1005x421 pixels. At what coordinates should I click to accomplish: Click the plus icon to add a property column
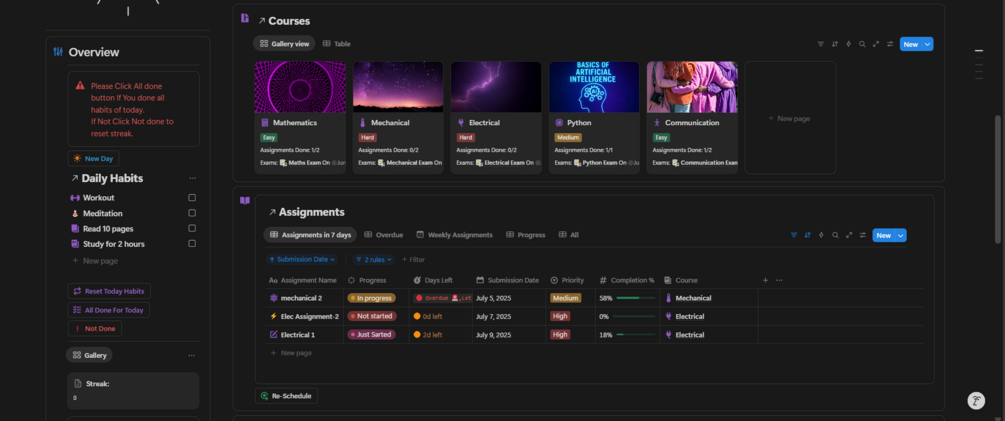(x=766, y=280)
